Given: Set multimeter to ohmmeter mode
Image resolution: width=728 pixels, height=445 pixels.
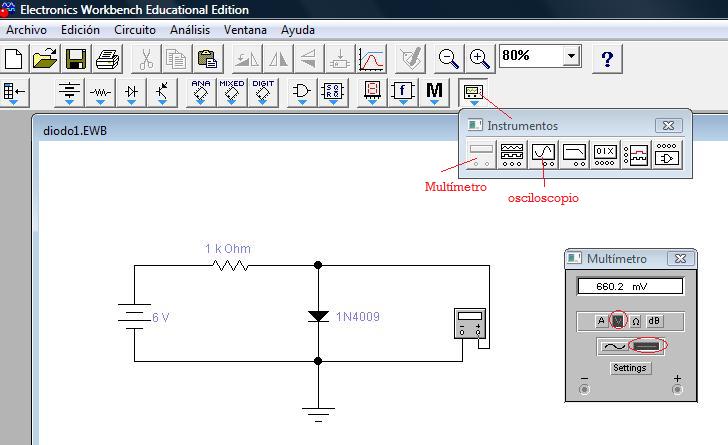Looking at the screenshot, I should tap(635, 321).
